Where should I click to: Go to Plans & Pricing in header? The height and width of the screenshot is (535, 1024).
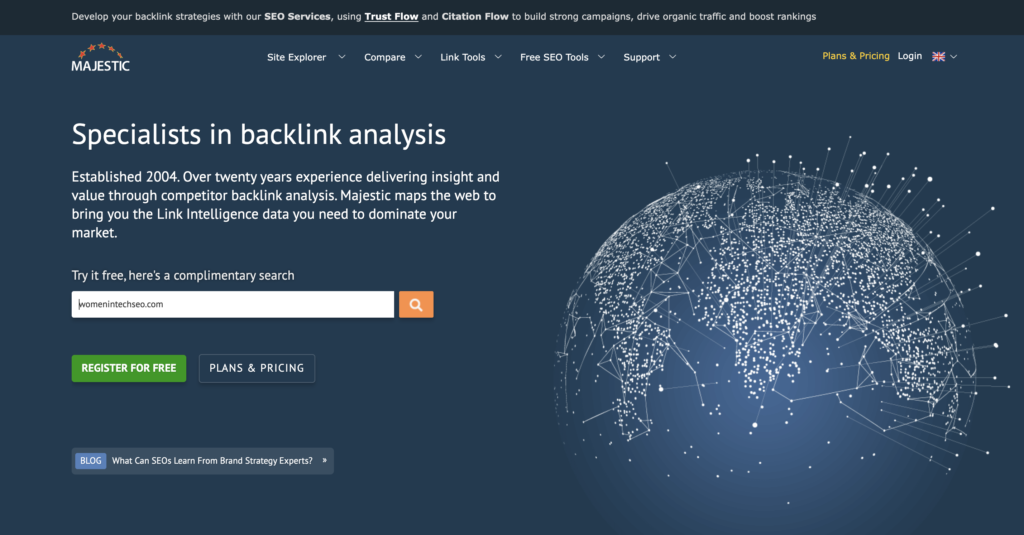[x=856, y=56]
